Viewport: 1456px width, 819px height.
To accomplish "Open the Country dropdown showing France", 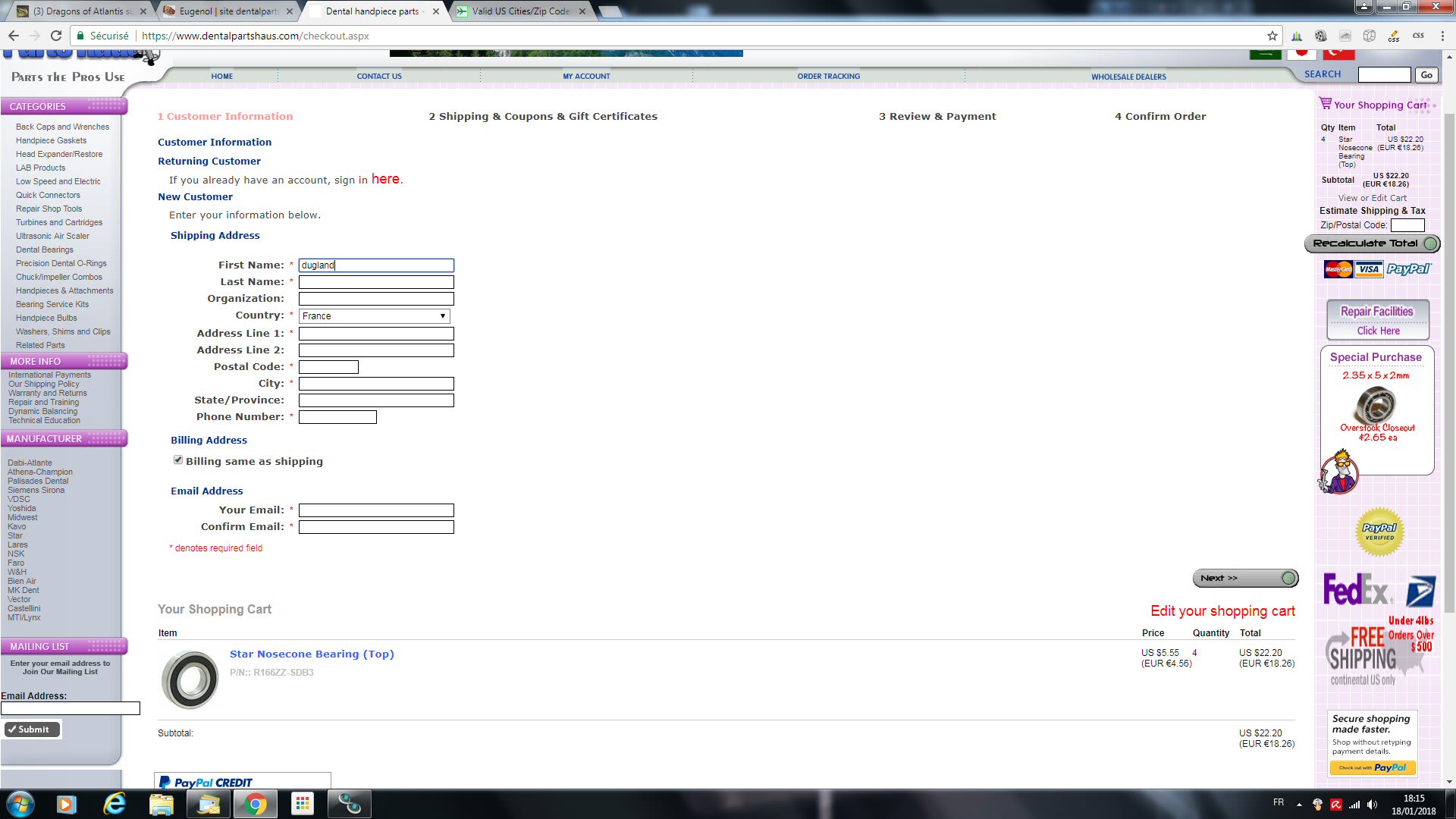I will click(x=375, y=316).
